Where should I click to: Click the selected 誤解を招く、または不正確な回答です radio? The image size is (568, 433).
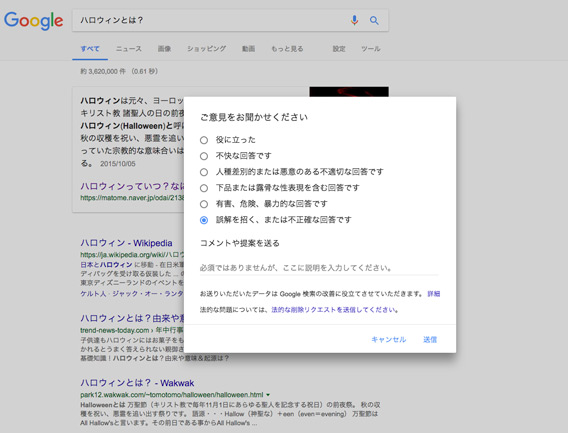click(x=204, y=220)
